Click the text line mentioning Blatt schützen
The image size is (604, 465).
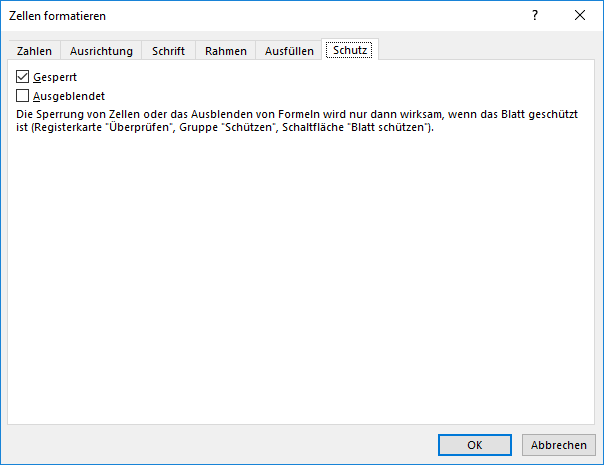coord(225,128)
